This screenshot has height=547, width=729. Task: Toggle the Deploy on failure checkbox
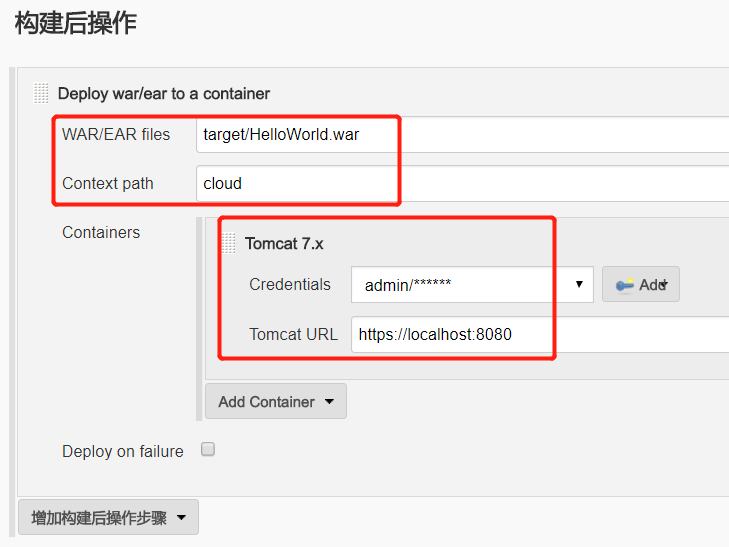208,450
